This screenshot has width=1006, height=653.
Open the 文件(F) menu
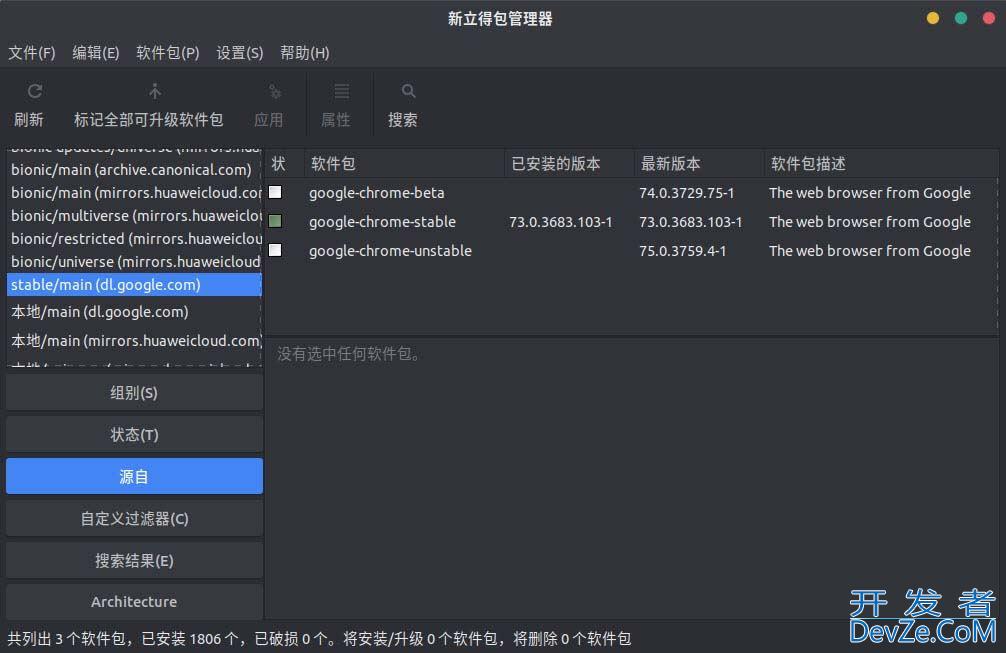pyautogui.click(x=31, y=53)
